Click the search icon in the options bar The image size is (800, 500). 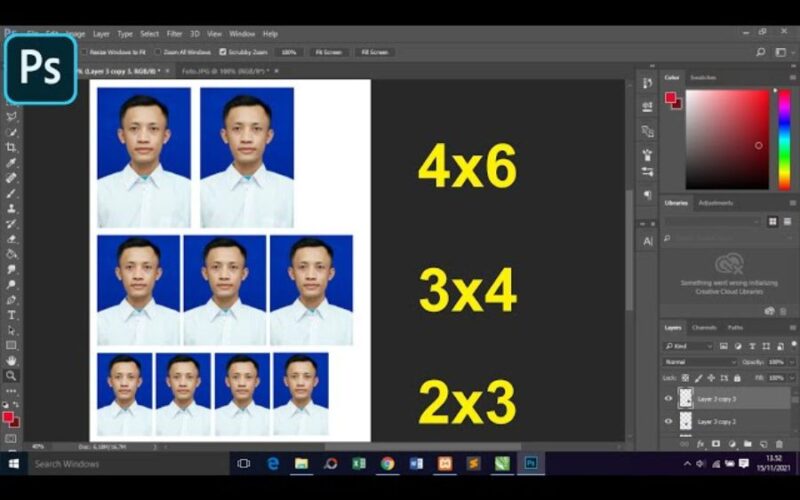(x=760, y=52)
